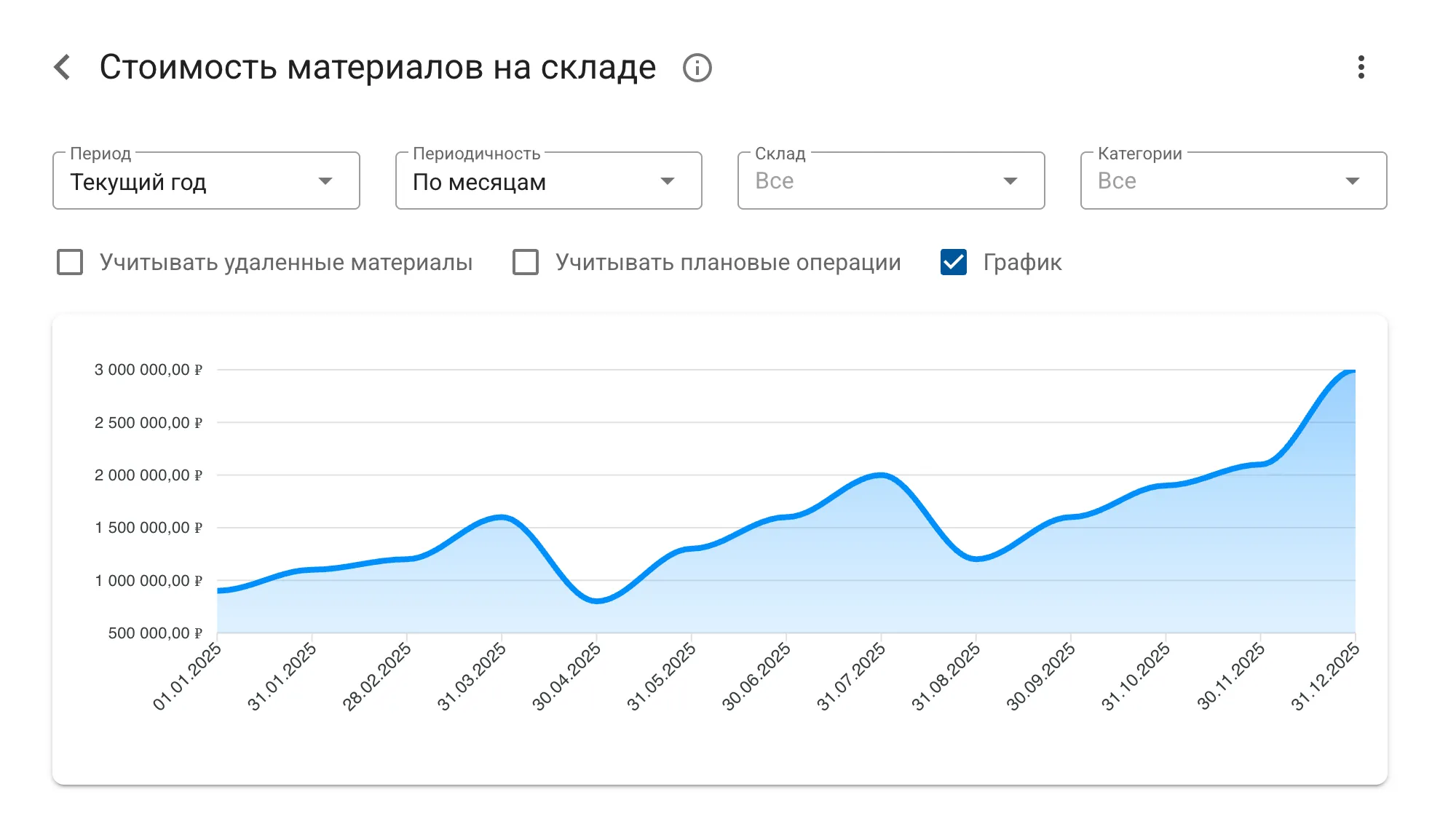
Task: Click the dropdown arrow in the Склад field
Action: pos(1010,181)
